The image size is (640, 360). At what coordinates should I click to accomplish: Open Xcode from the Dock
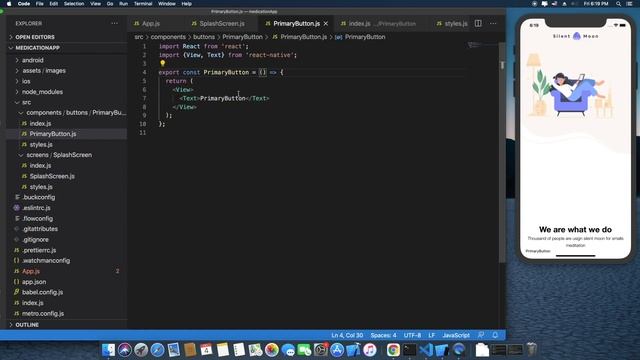click(x=353, y=350)
